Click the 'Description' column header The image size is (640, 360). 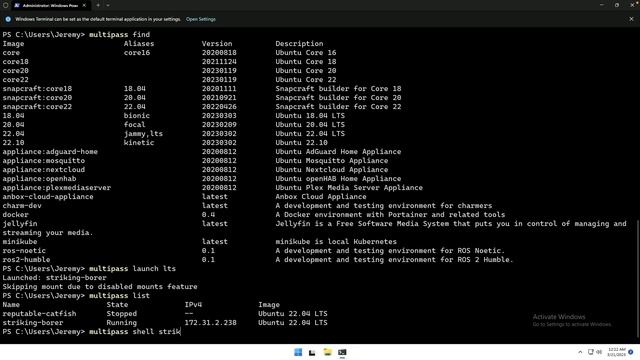click(299, 44)
